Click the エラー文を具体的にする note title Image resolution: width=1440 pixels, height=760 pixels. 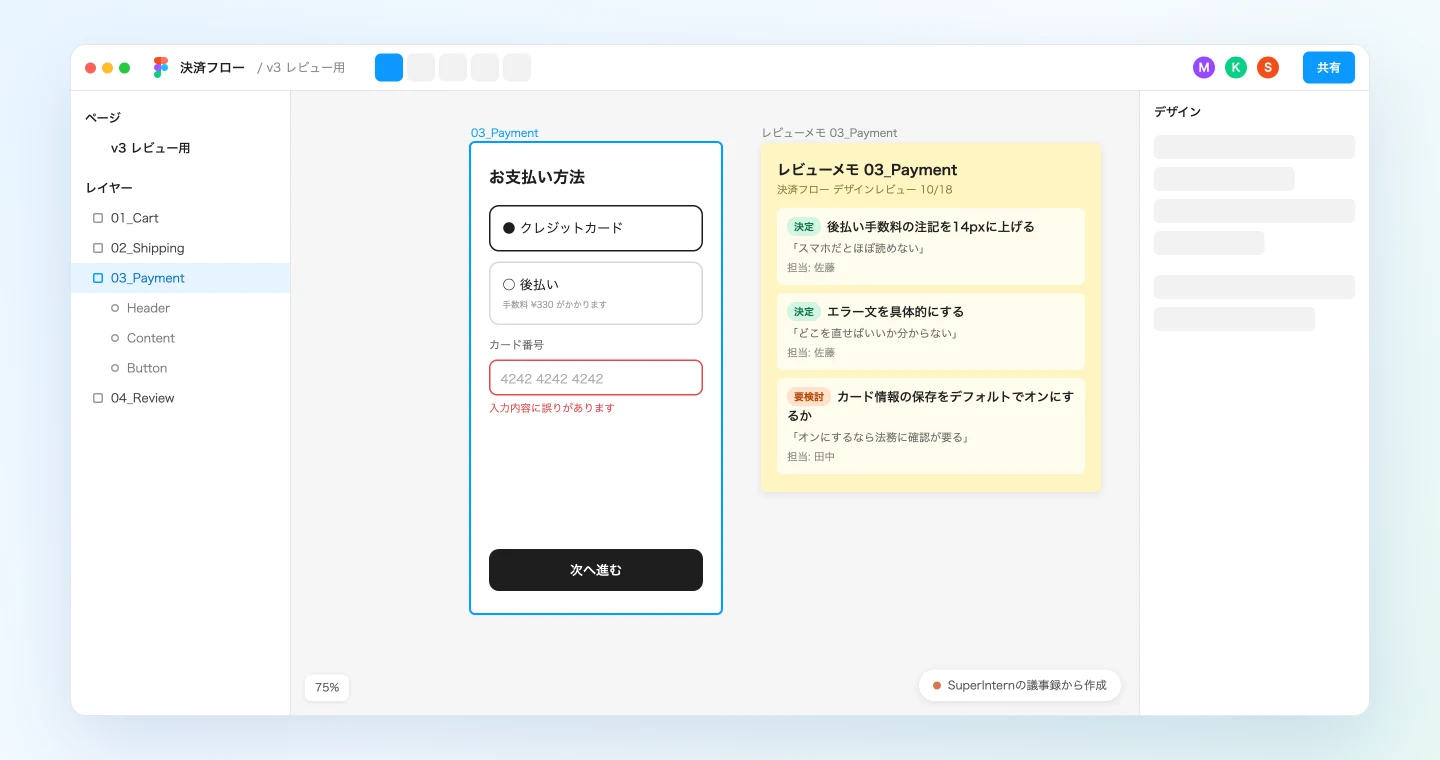[896, 312]
